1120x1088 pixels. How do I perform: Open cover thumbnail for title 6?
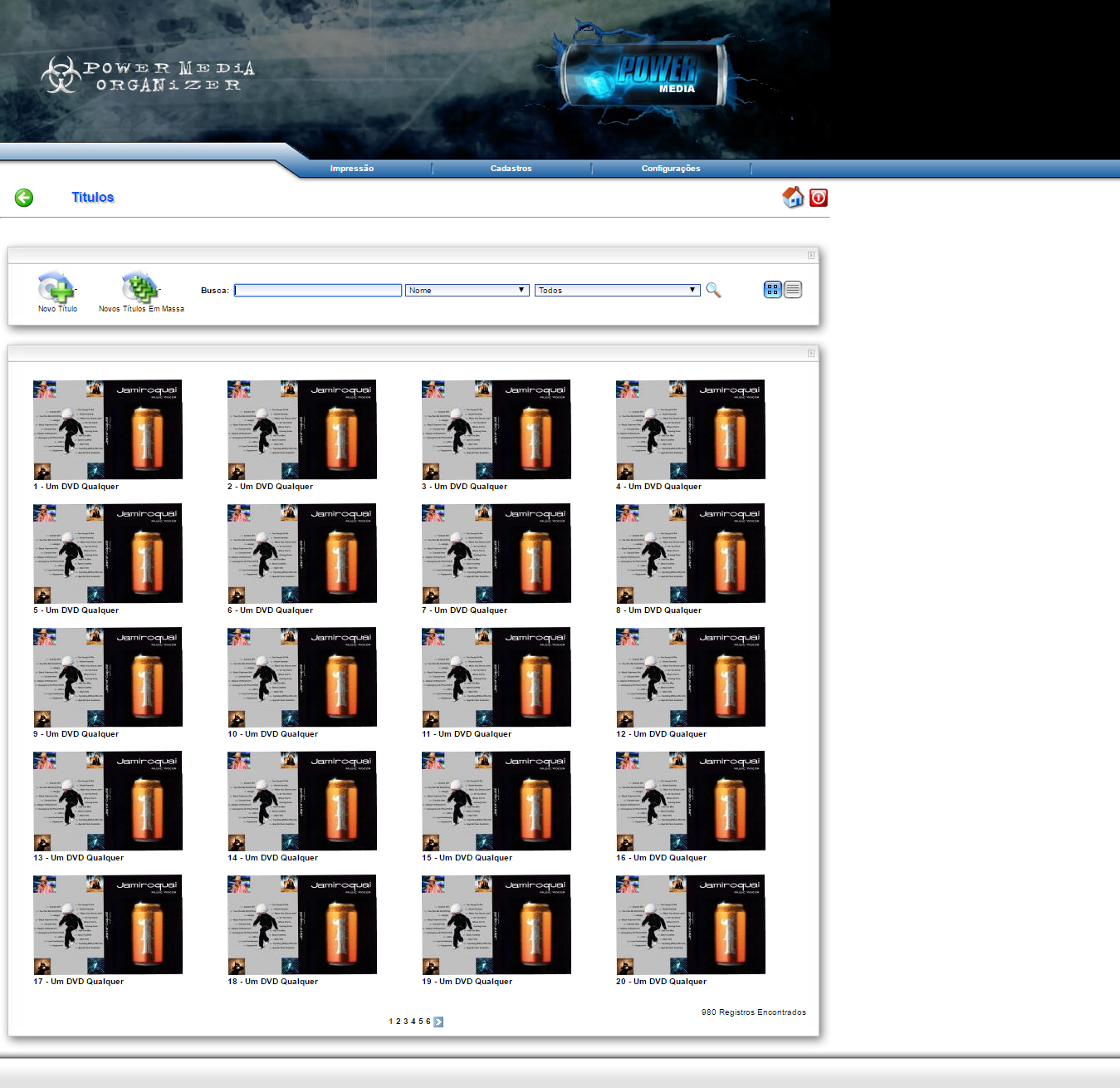tap(302, 553)
